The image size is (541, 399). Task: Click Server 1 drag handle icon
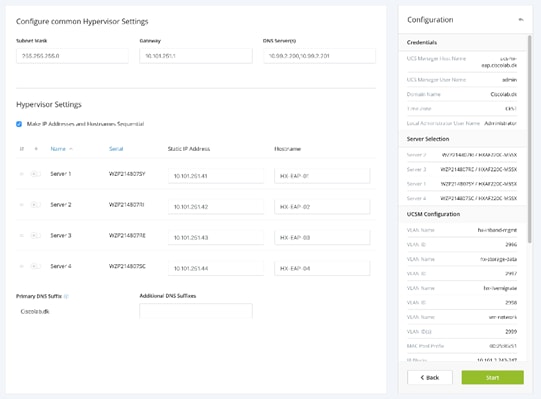[21, 174]
